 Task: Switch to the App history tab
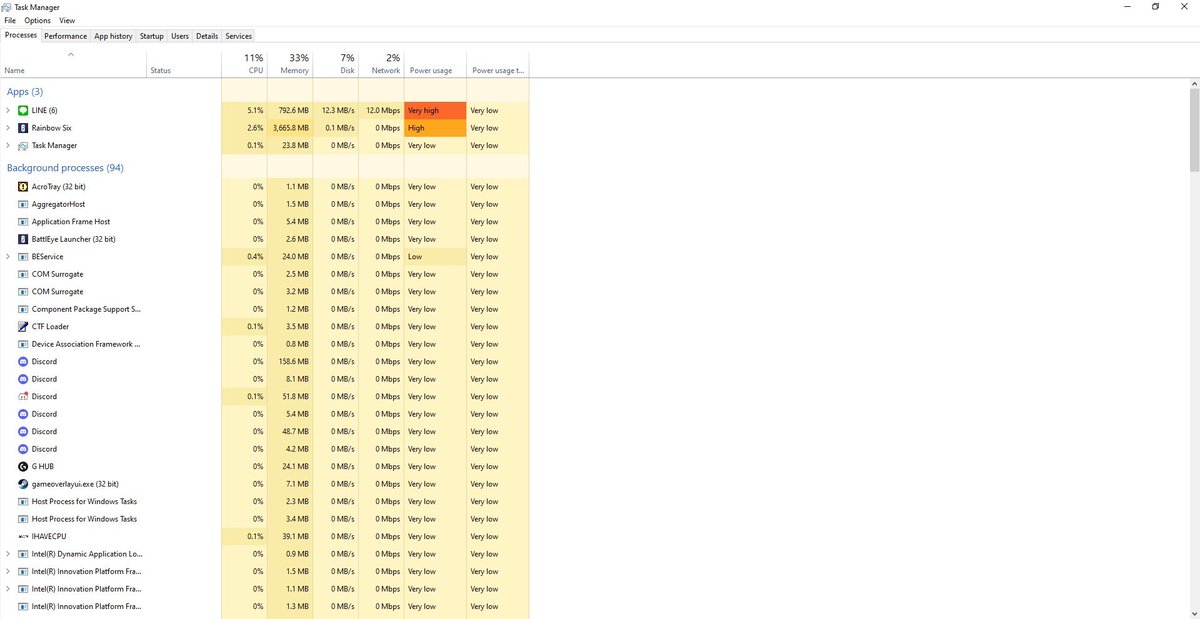113,36
